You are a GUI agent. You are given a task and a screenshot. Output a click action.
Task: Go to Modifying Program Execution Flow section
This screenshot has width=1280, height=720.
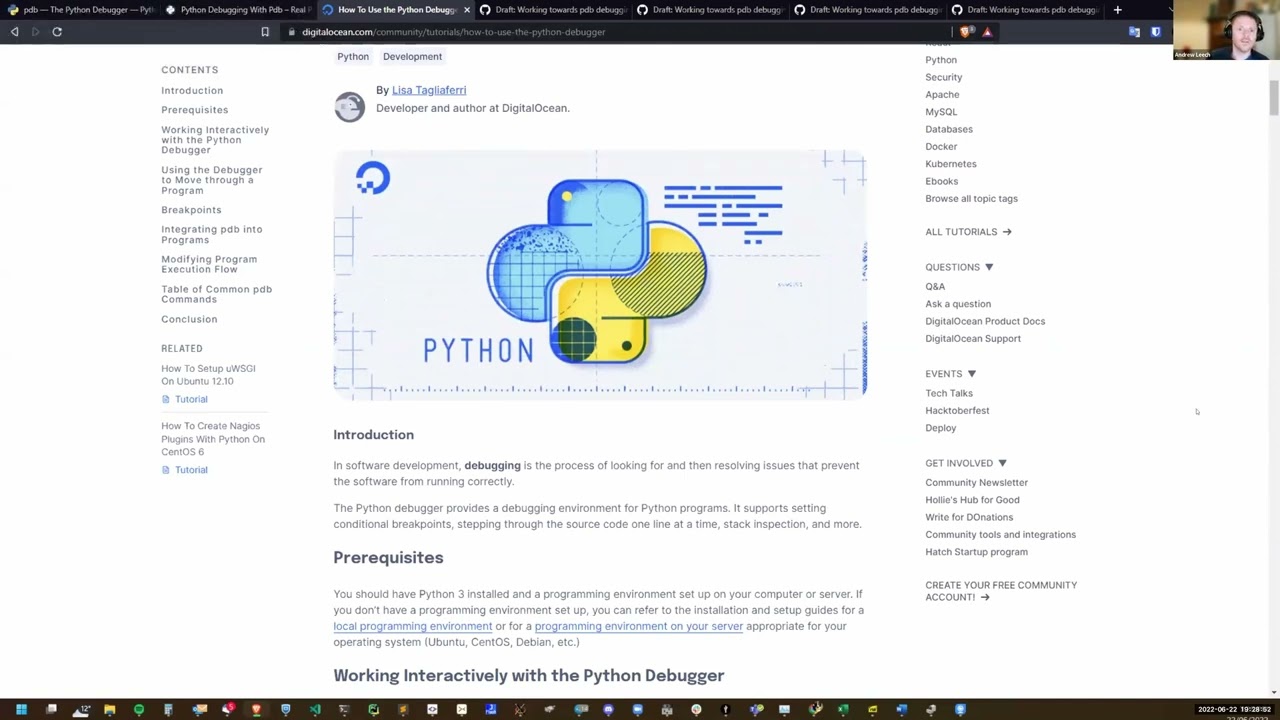click(x=209, y=264)
